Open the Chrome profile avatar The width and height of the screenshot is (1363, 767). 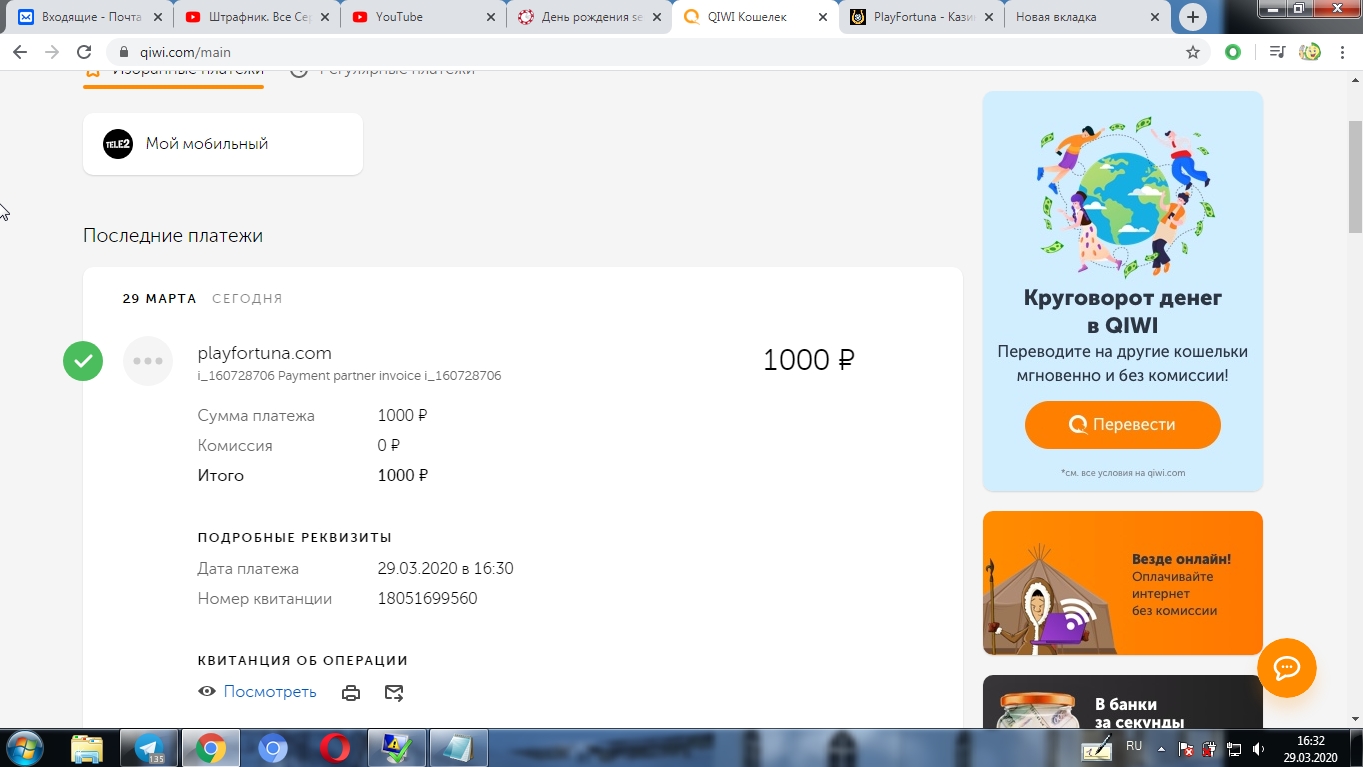click(x=1309, y=52)
